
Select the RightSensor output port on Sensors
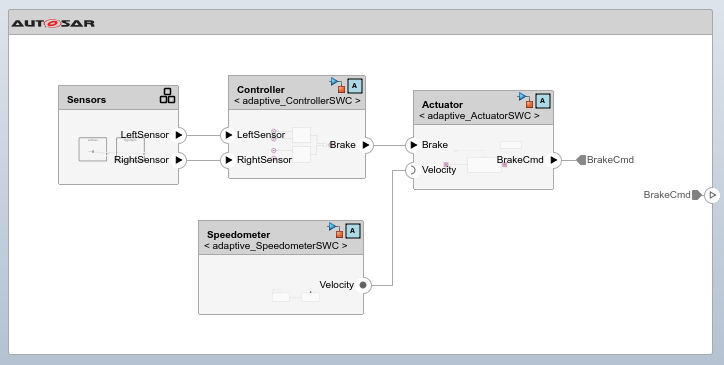(x=179, y=160)
